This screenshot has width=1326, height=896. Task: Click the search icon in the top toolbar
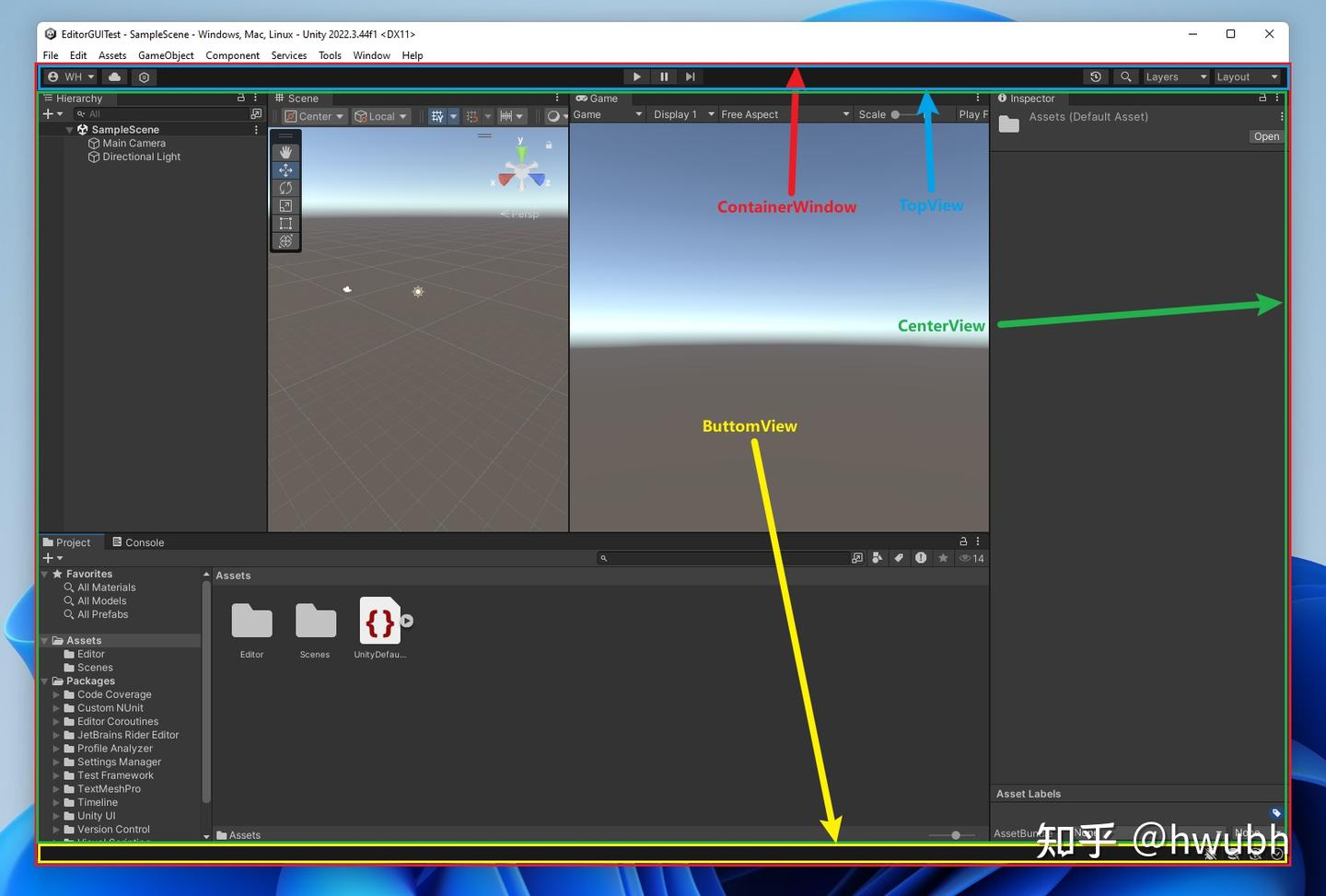click(x=1125, y=76)
